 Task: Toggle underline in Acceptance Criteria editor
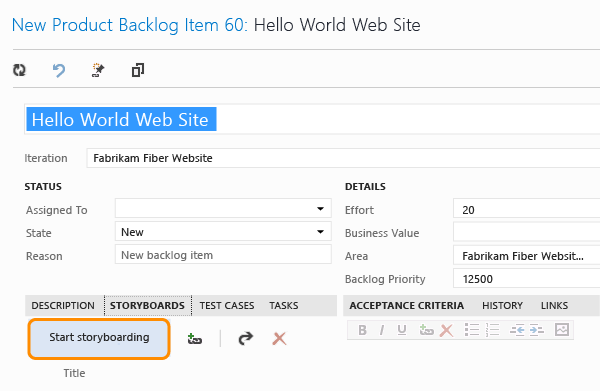[401, 330]
